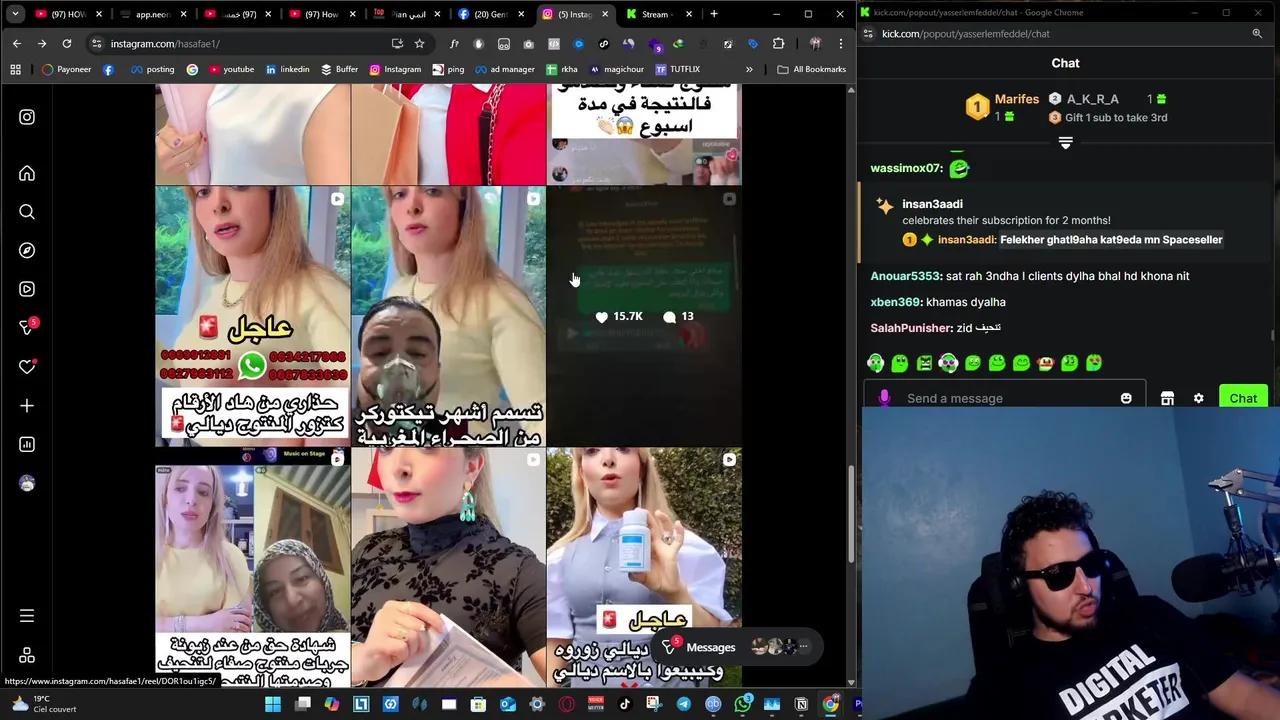Open عاجل fake numbers warning reel
Image resolution: width=1280 pixels, height=720 pixels.
click(x=253, y=316)
